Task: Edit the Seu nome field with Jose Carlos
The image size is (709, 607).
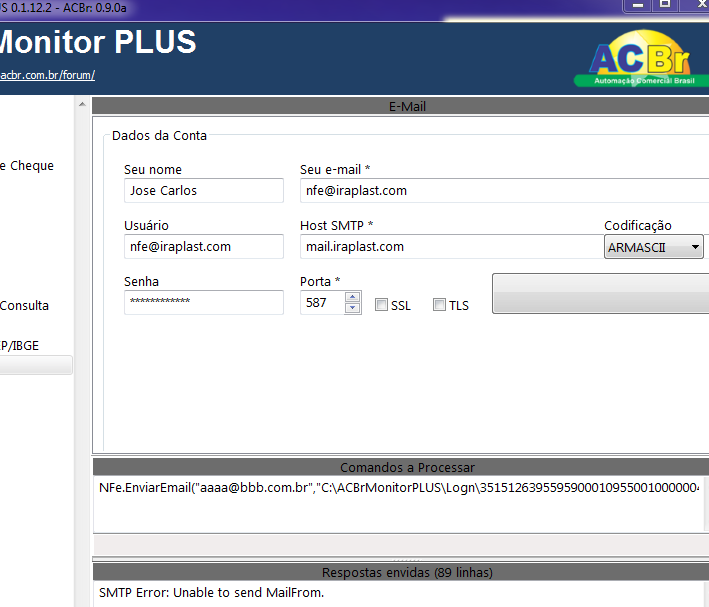Action: [x=204, y=190]
